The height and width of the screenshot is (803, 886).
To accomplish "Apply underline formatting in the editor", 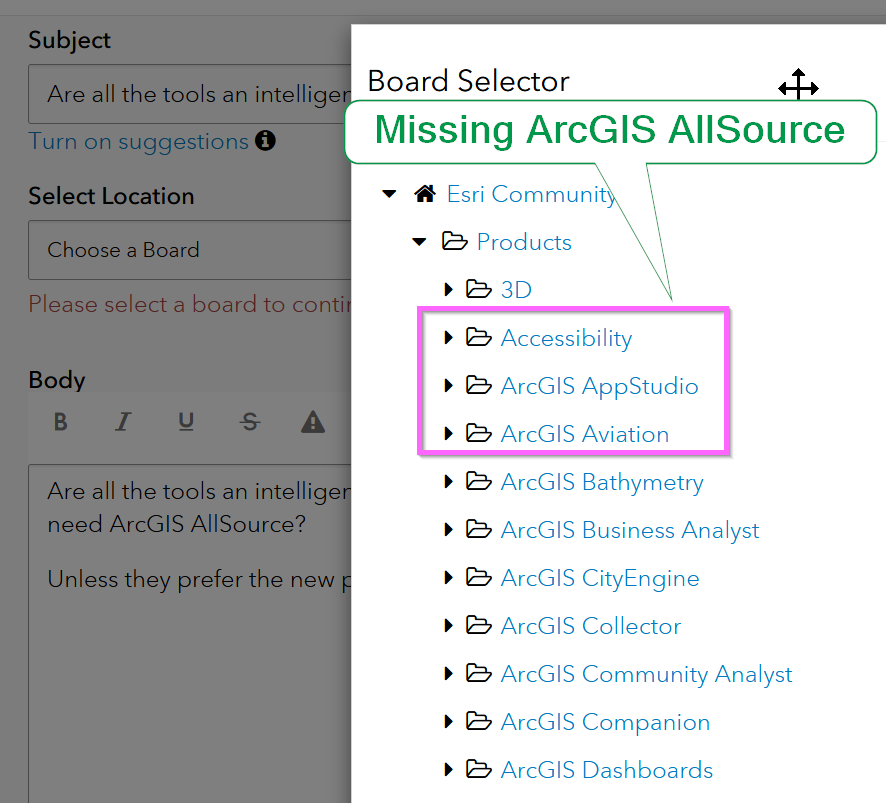I will pyautogui.click(x=186, y=422).
